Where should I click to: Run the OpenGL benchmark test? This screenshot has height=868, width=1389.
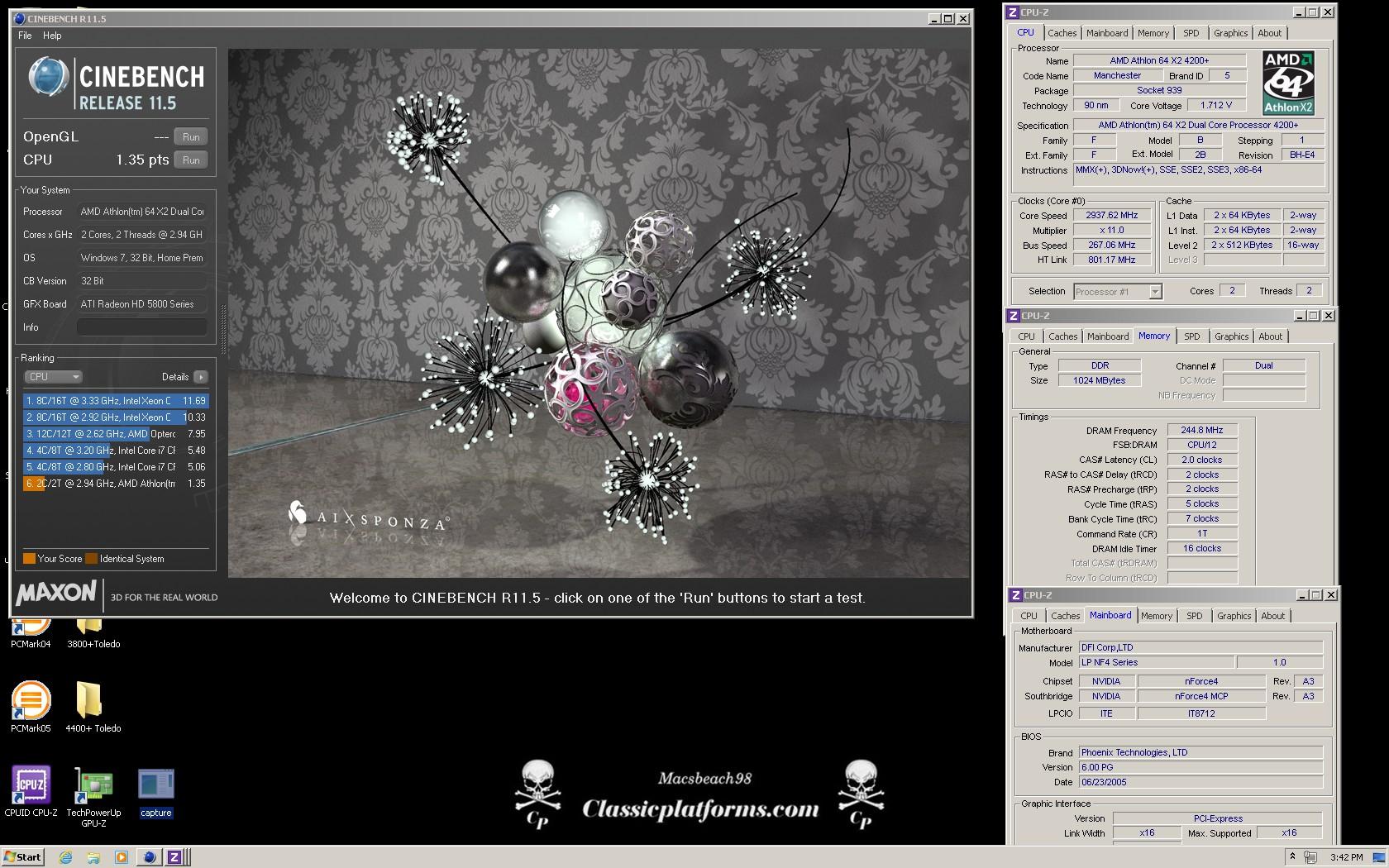191,137
